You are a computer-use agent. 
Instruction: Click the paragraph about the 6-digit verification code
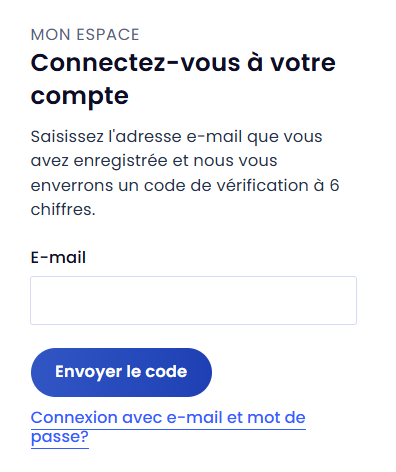tap(185, 173)
